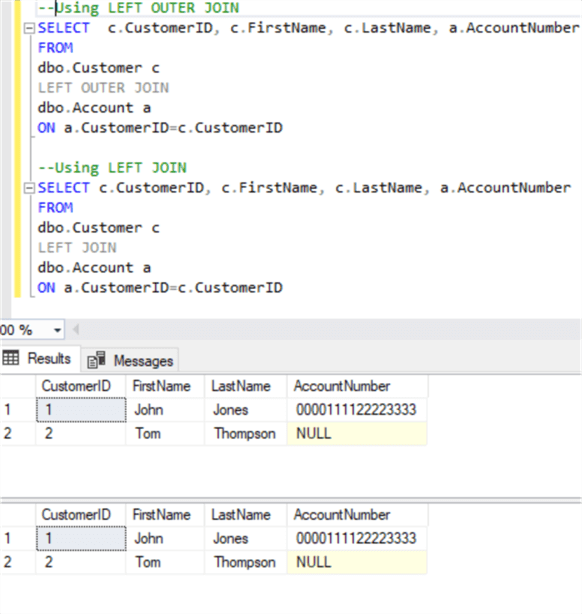Select John cell in second result grid

click(165, 538)
